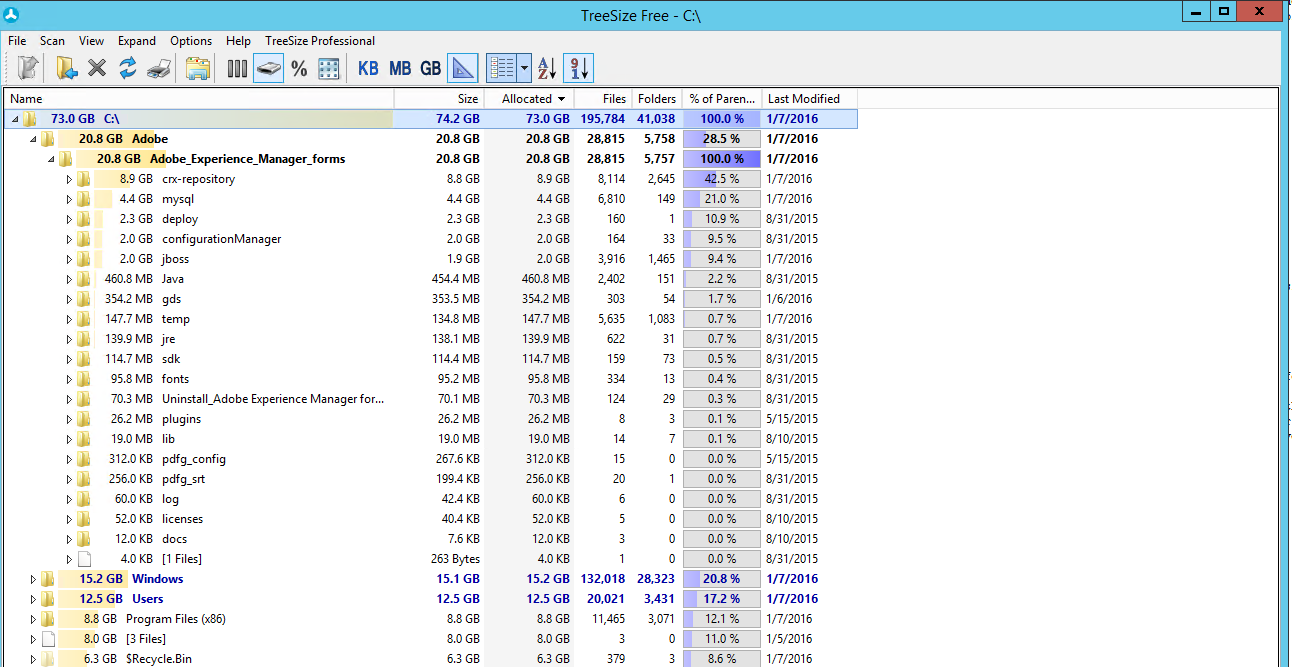The width and height of the screenshot is (1292, 667).
Task: Click the select directory folder icon
Action: (x=67, y=68)
